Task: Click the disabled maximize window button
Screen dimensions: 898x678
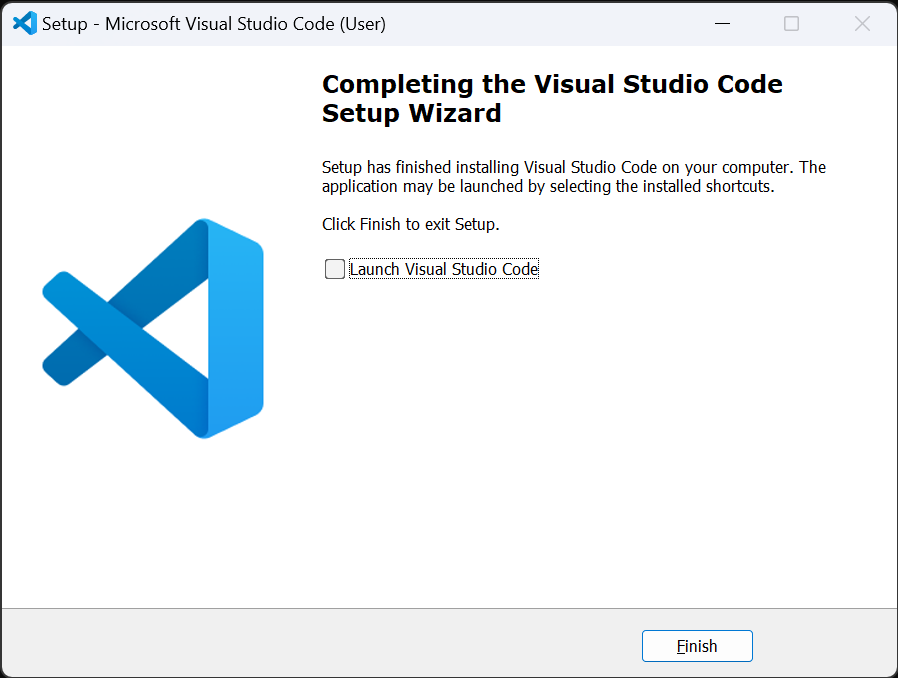Action: pos(791,23)
